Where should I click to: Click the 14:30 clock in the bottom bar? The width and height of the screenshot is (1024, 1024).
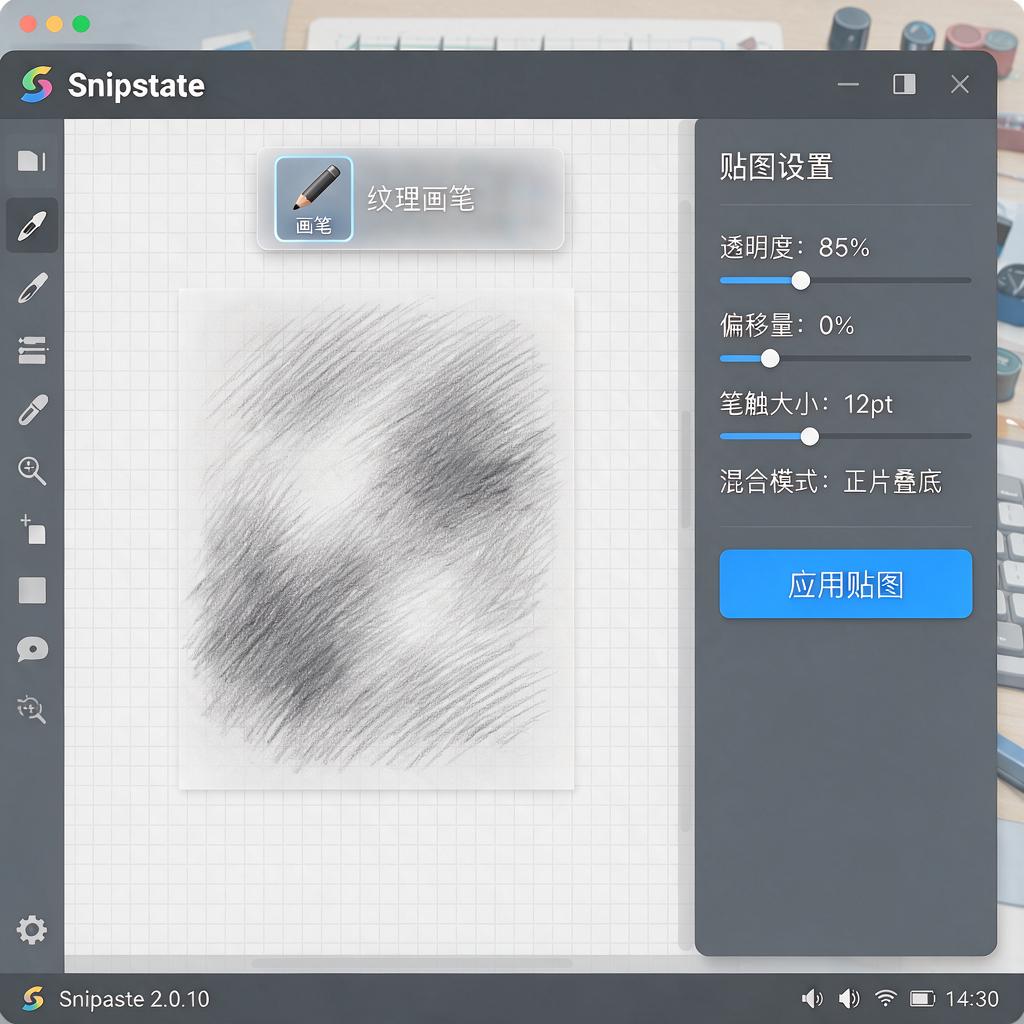(972, 999)
